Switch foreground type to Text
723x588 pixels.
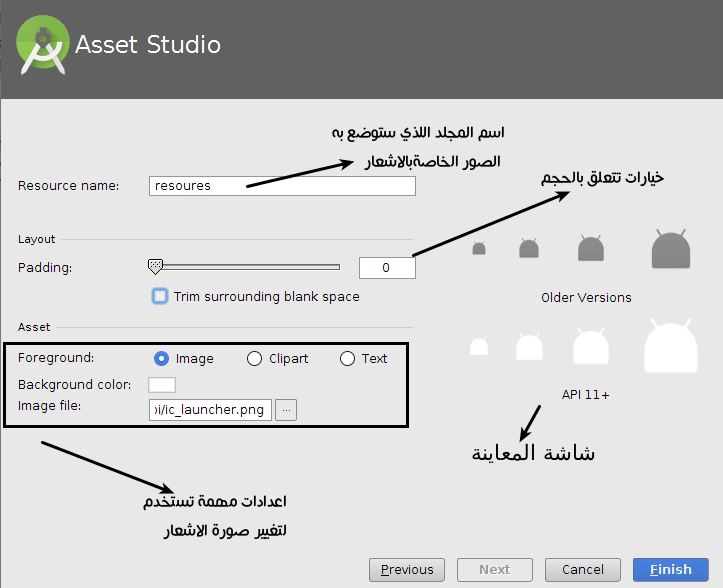click(x=347, y=358)
